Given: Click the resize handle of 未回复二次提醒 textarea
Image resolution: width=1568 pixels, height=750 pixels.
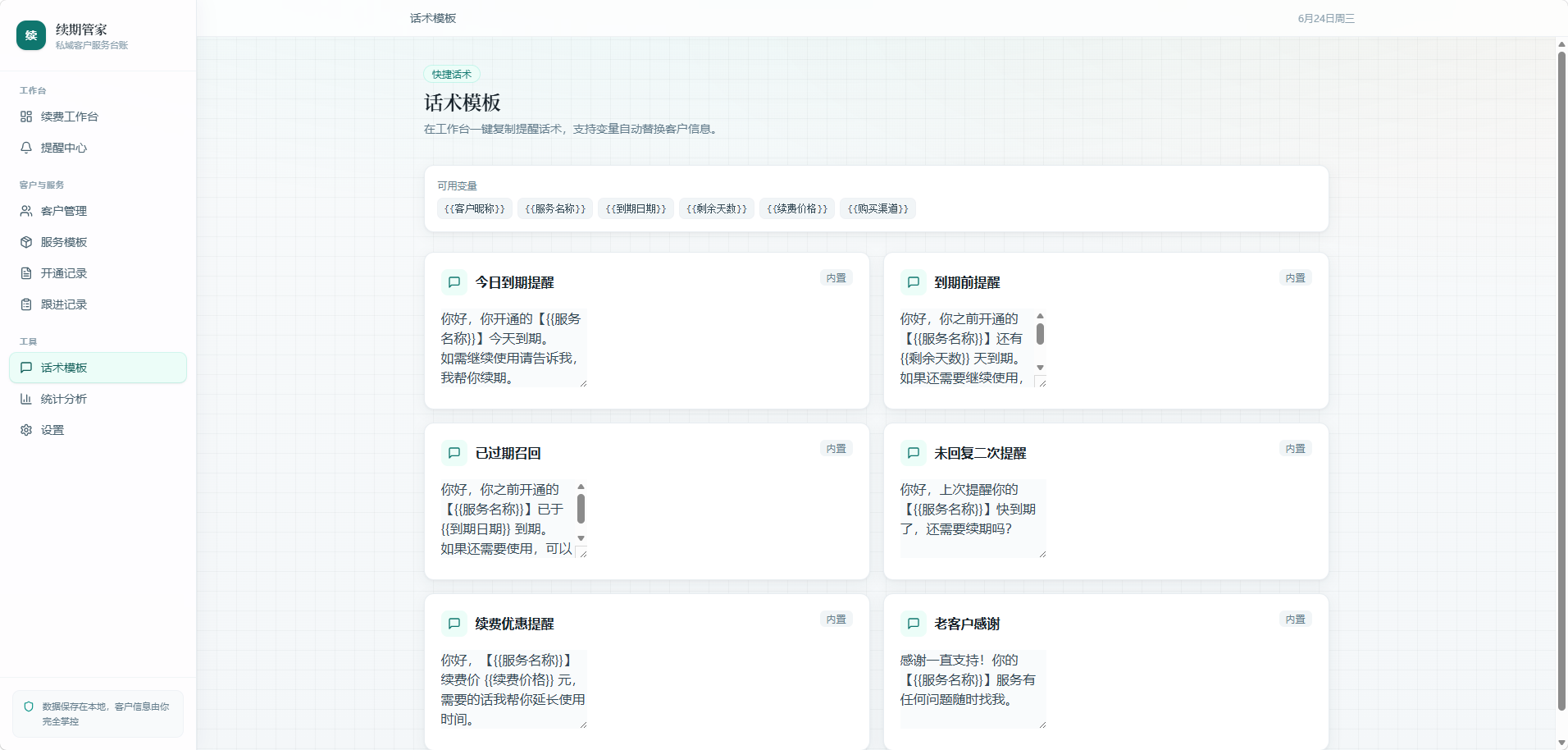Looking at the screenshot, I should (x=1042, y=554).
